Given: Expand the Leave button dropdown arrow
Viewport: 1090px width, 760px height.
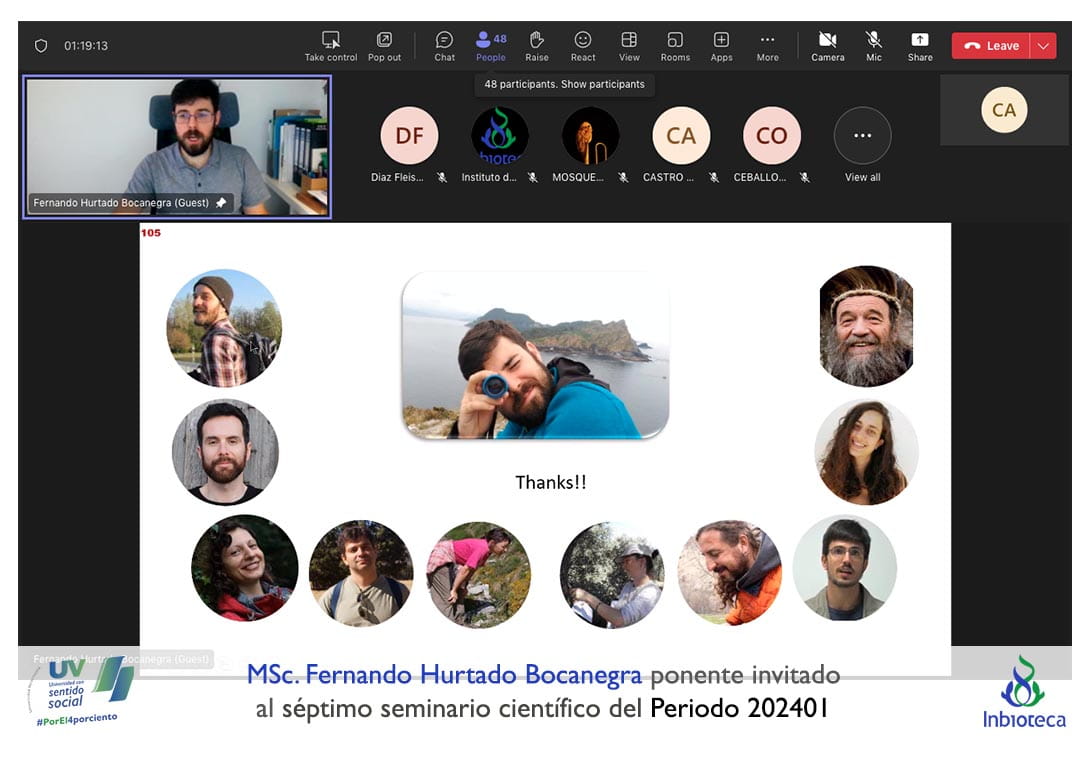Looking at the screenshot, I should coord(1044,46).
